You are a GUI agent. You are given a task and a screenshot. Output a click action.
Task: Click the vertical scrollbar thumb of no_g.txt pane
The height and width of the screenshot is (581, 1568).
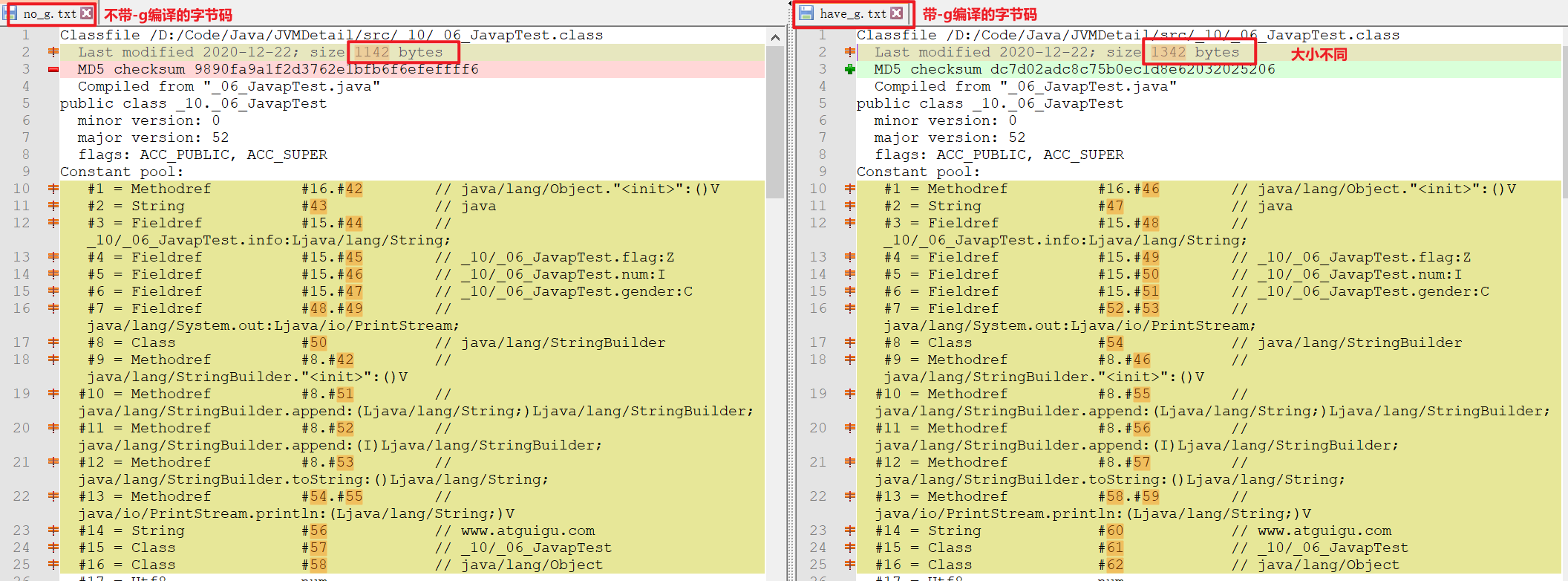[775, 123]
